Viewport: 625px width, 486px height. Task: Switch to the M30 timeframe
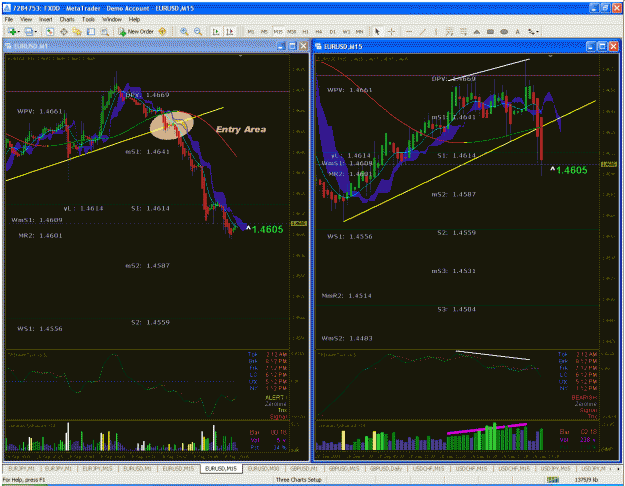pyautogui.click(x=291, y=31)
